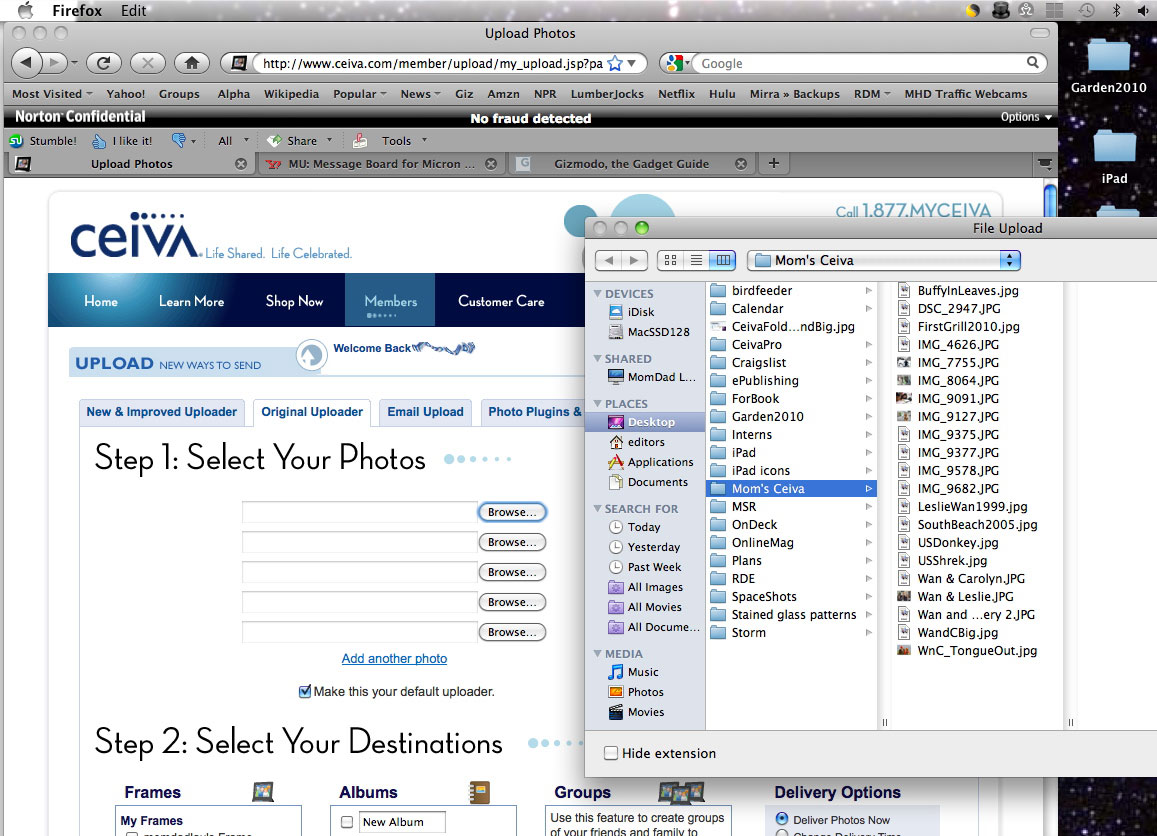1157x836 pixels.
Task: Click Add another photo link
Action: point(394,658)
